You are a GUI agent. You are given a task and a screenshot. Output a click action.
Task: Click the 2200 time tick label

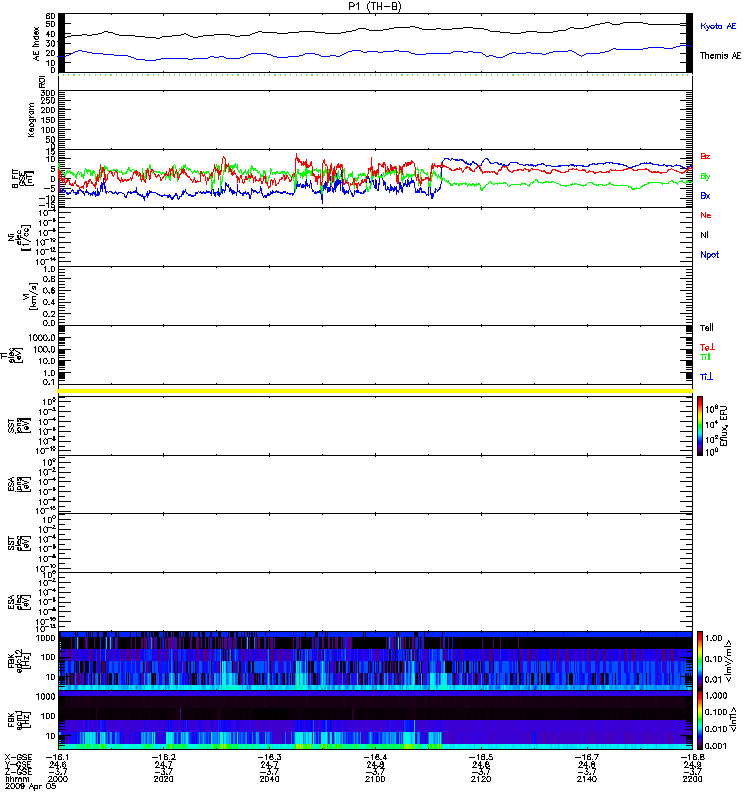692,779
